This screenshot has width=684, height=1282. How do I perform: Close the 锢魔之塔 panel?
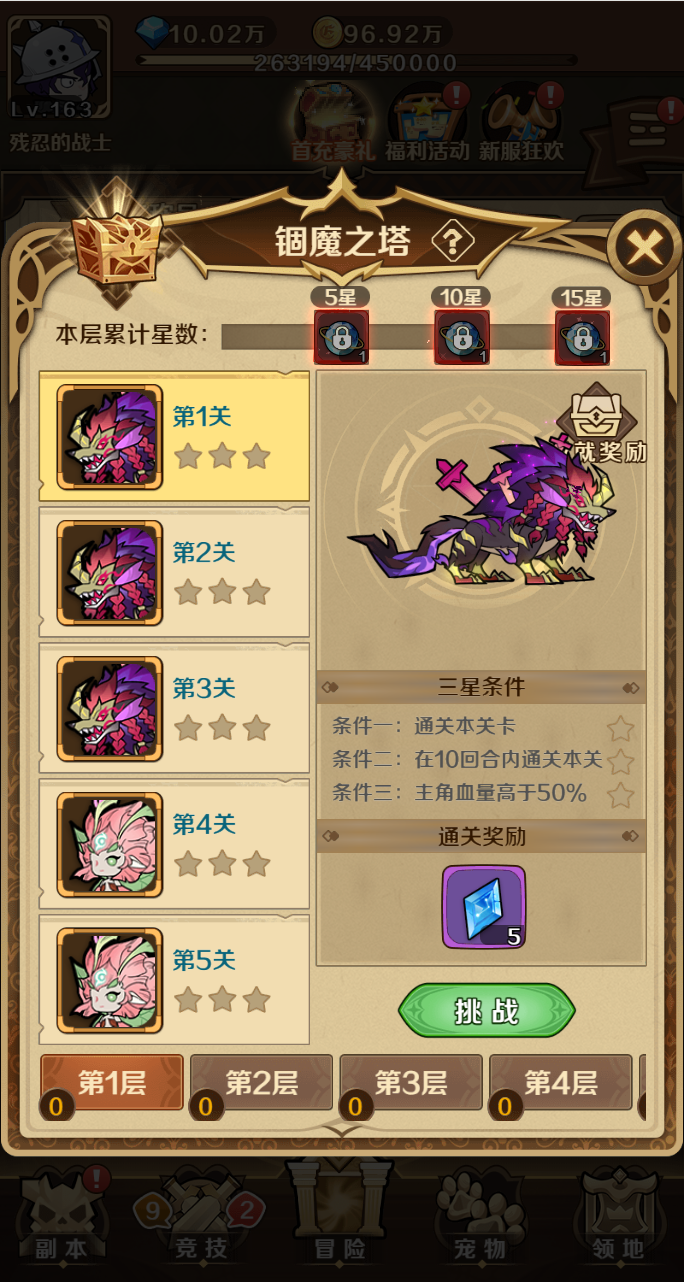pyautogui.click(x=644, y=247)
